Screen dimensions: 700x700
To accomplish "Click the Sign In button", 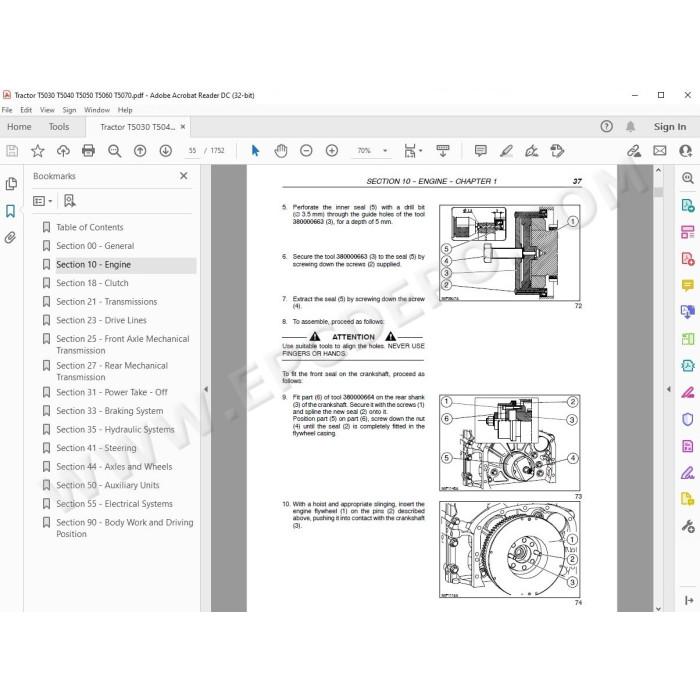I will [670, 127].
